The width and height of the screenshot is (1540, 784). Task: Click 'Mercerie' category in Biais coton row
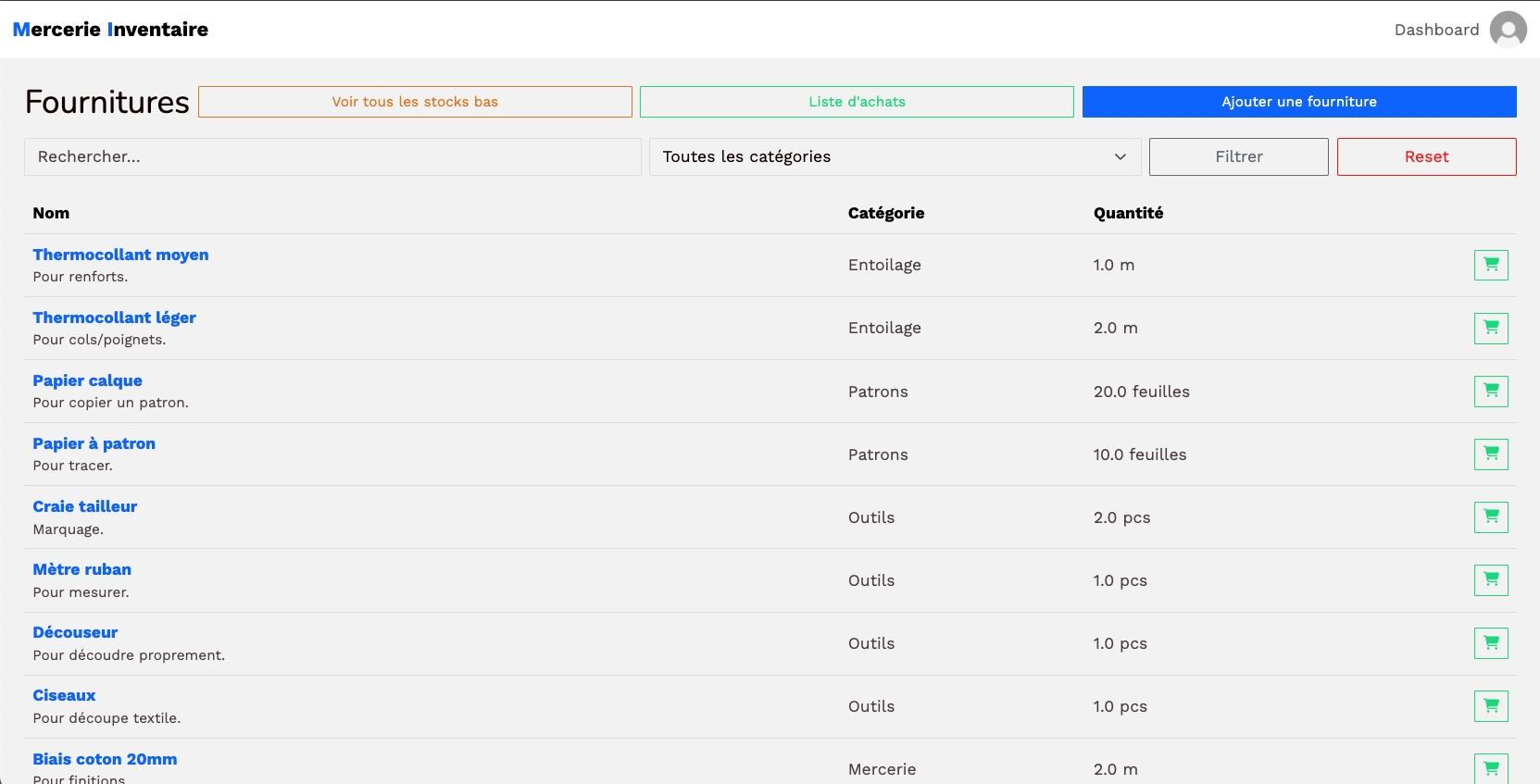[x=882, y=769]
